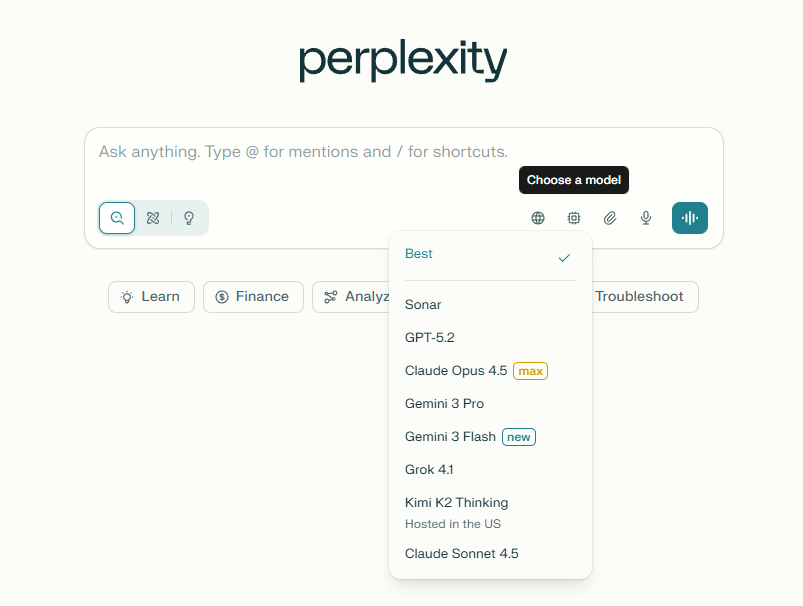Attach a file with the paperclip icon
Image resolution: width=803 pixels, height=606 pixels.
609,217
